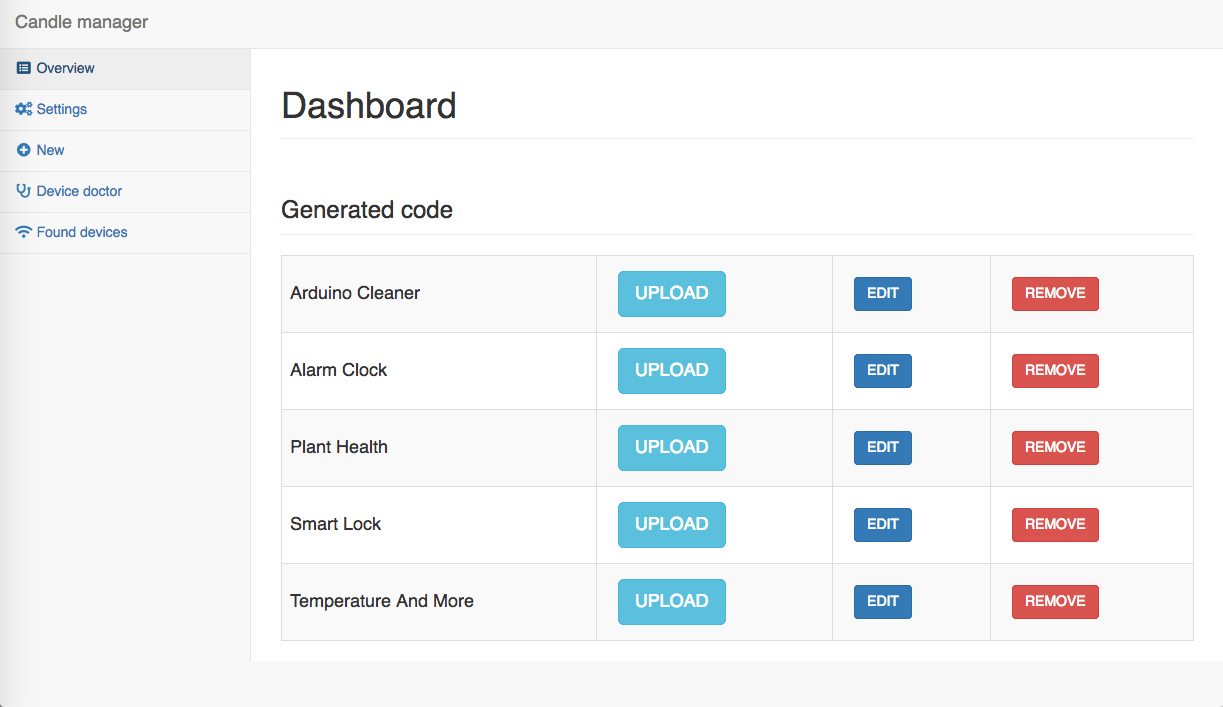Click the Settings gears icon

(x=24, y=109)
